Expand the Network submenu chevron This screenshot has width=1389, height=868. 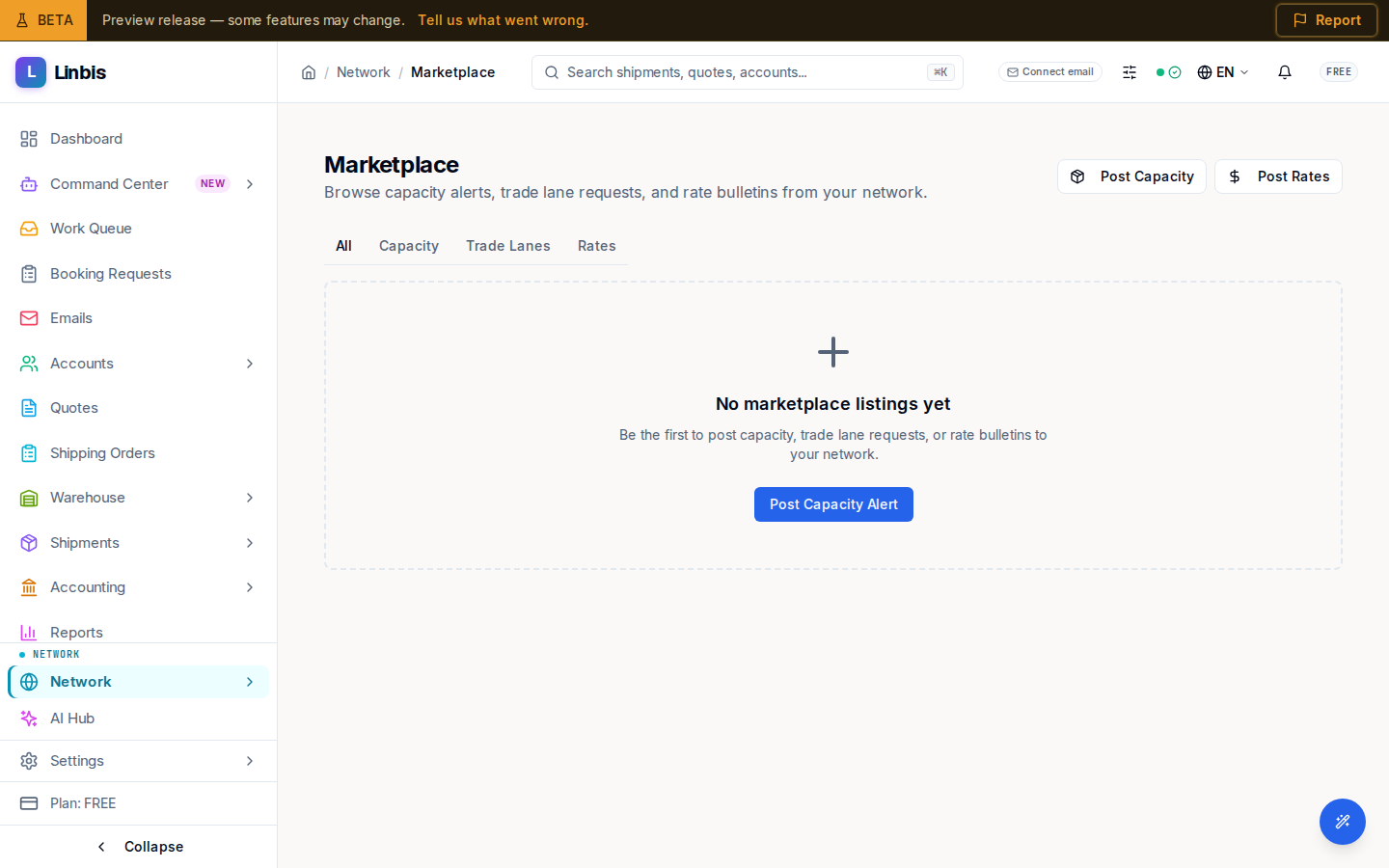pyautogui.click(x=250, y=682)
